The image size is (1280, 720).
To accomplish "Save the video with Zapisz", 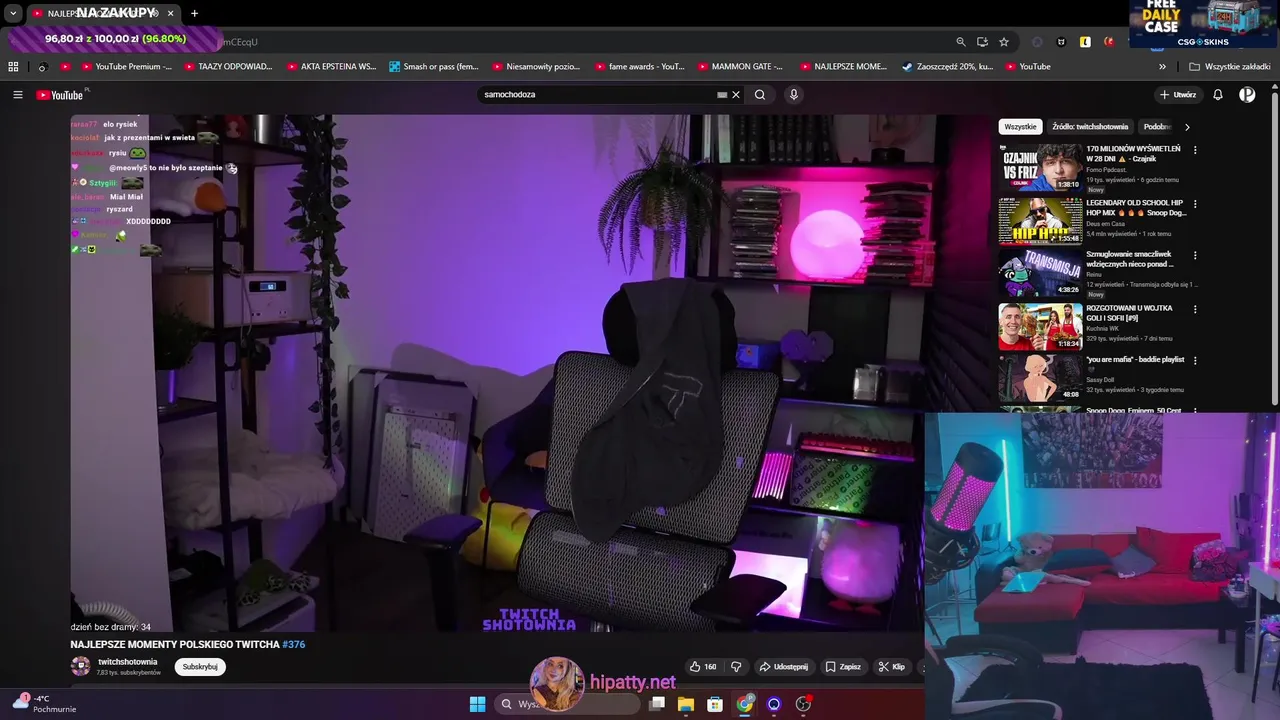I will [843, 667].
